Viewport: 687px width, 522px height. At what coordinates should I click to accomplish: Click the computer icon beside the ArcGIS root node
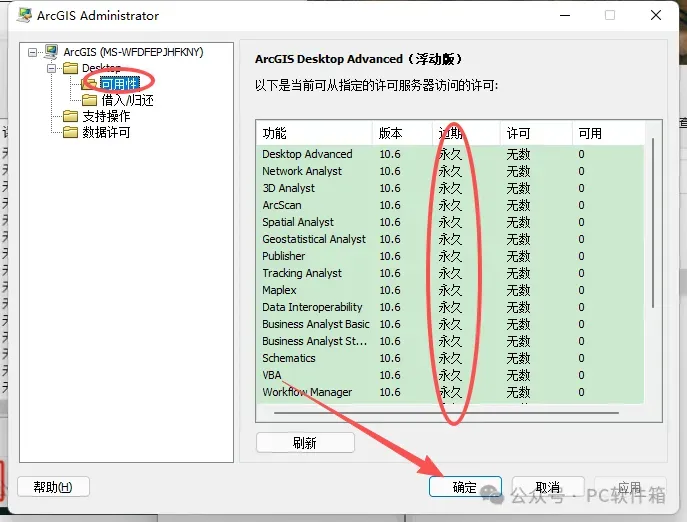[x=51, y=52]
